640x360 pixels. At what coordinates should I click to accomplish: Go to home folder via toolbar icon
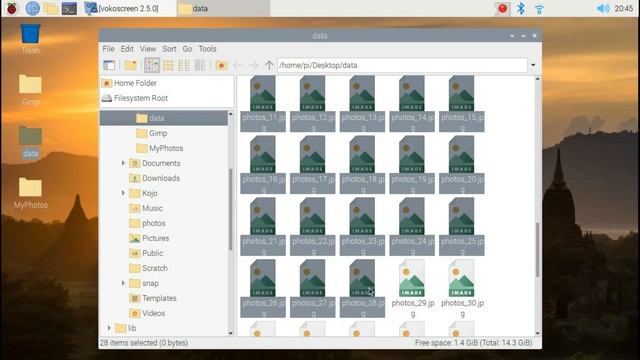[x=221, y=65]
